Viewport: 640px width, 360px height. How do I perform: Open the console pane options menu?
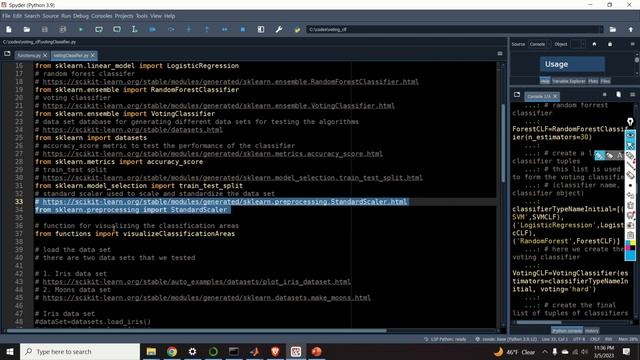(x=632, y=95)
